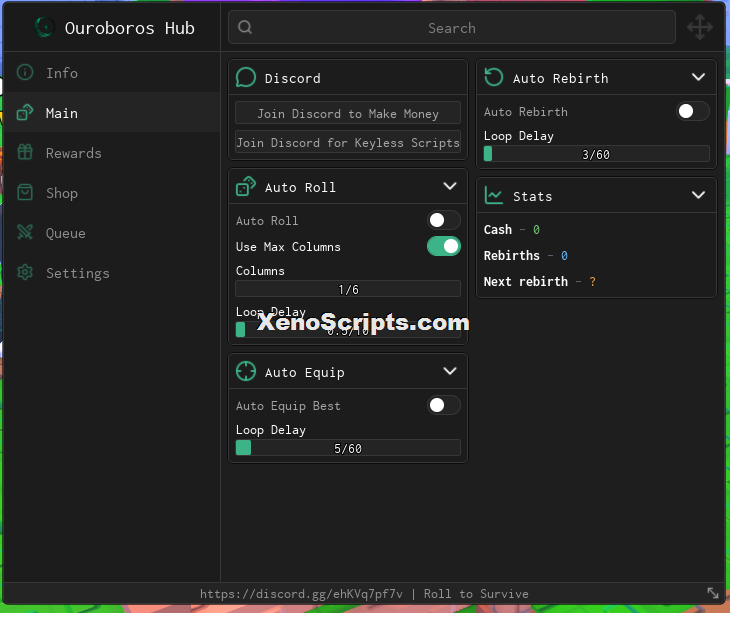The height and width of the screenshot is (643, 730).
Task: Focus the Search input field
Action: click(x=452, y=27)
